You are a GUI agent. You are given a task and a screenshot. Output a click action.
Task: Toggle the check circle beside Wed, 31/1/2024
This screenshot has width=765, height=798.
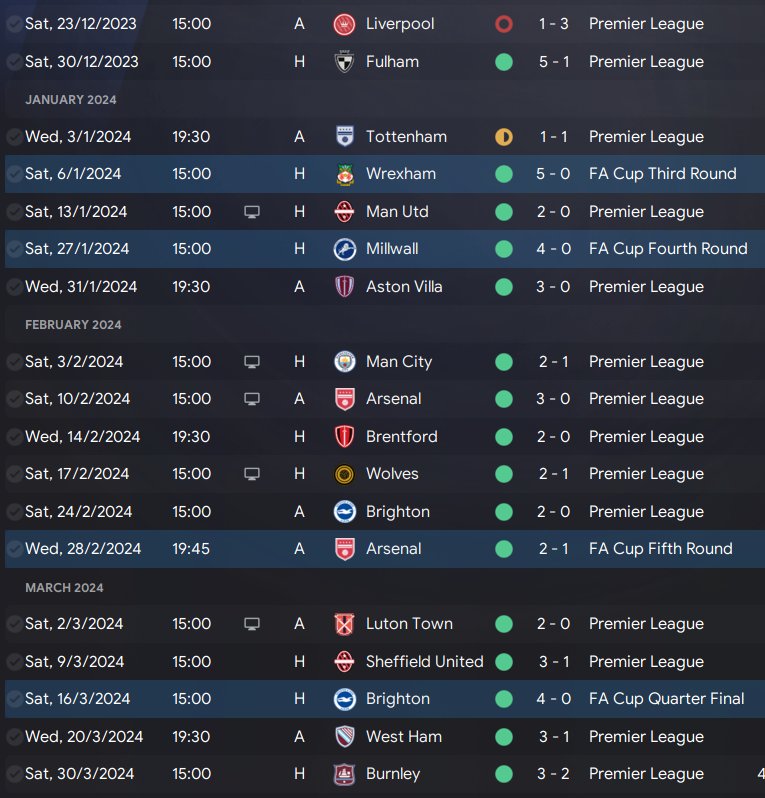[14, 287]
